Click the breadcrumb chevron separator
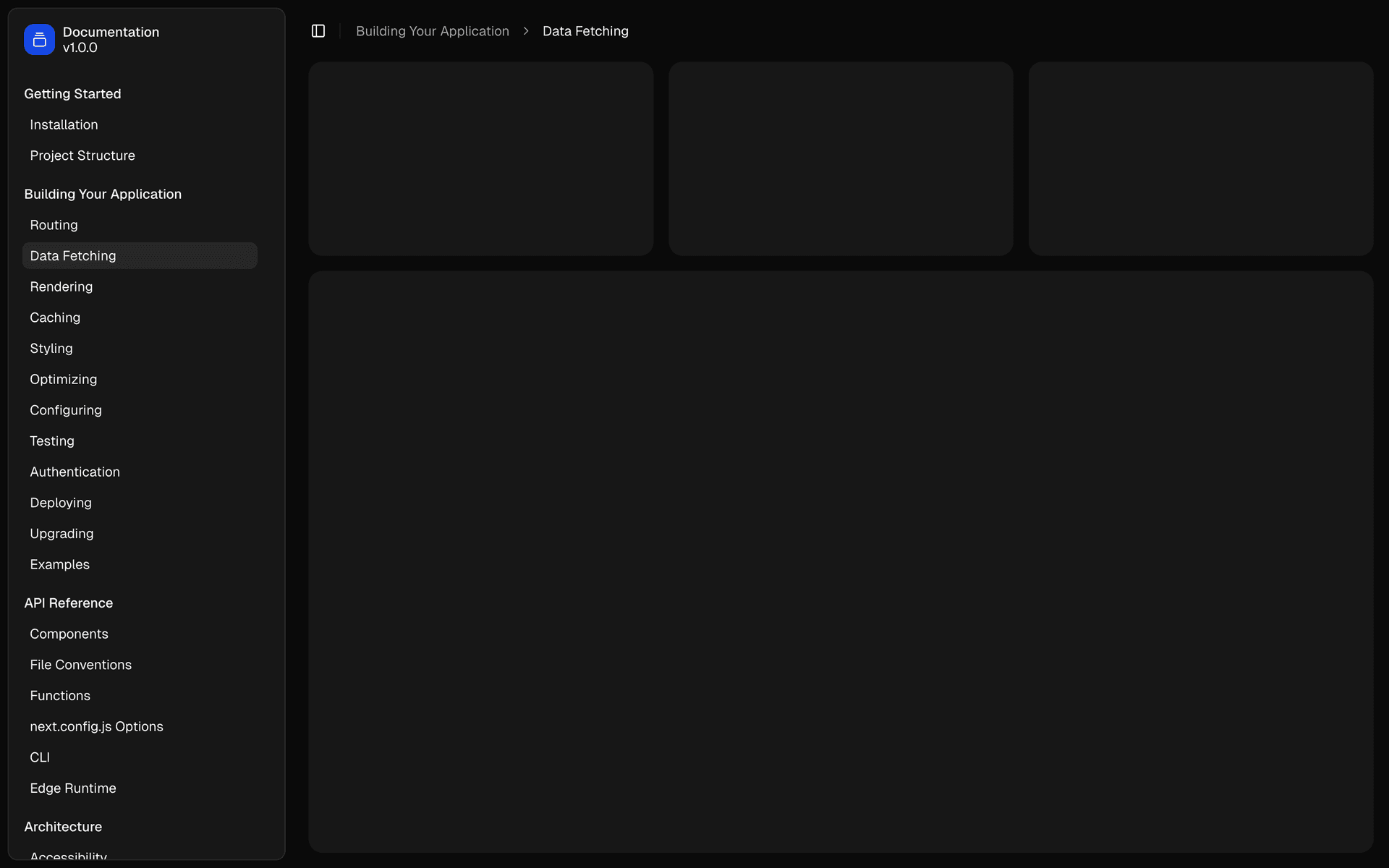 click(x=526, y=31)
